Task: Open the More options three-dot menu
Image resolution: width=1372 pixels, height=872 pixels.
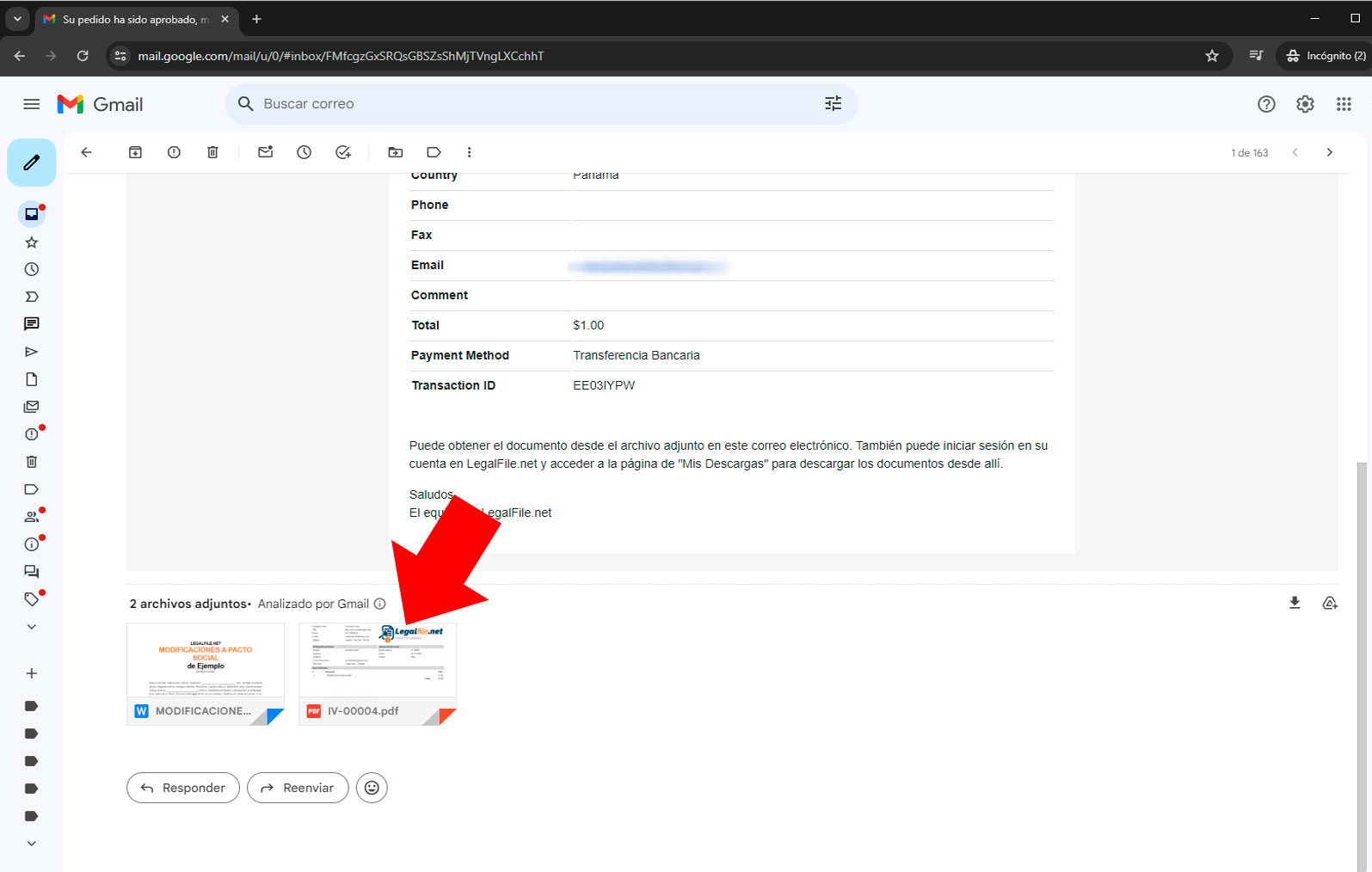Action: pyautogui.click(x=469, y=152)
